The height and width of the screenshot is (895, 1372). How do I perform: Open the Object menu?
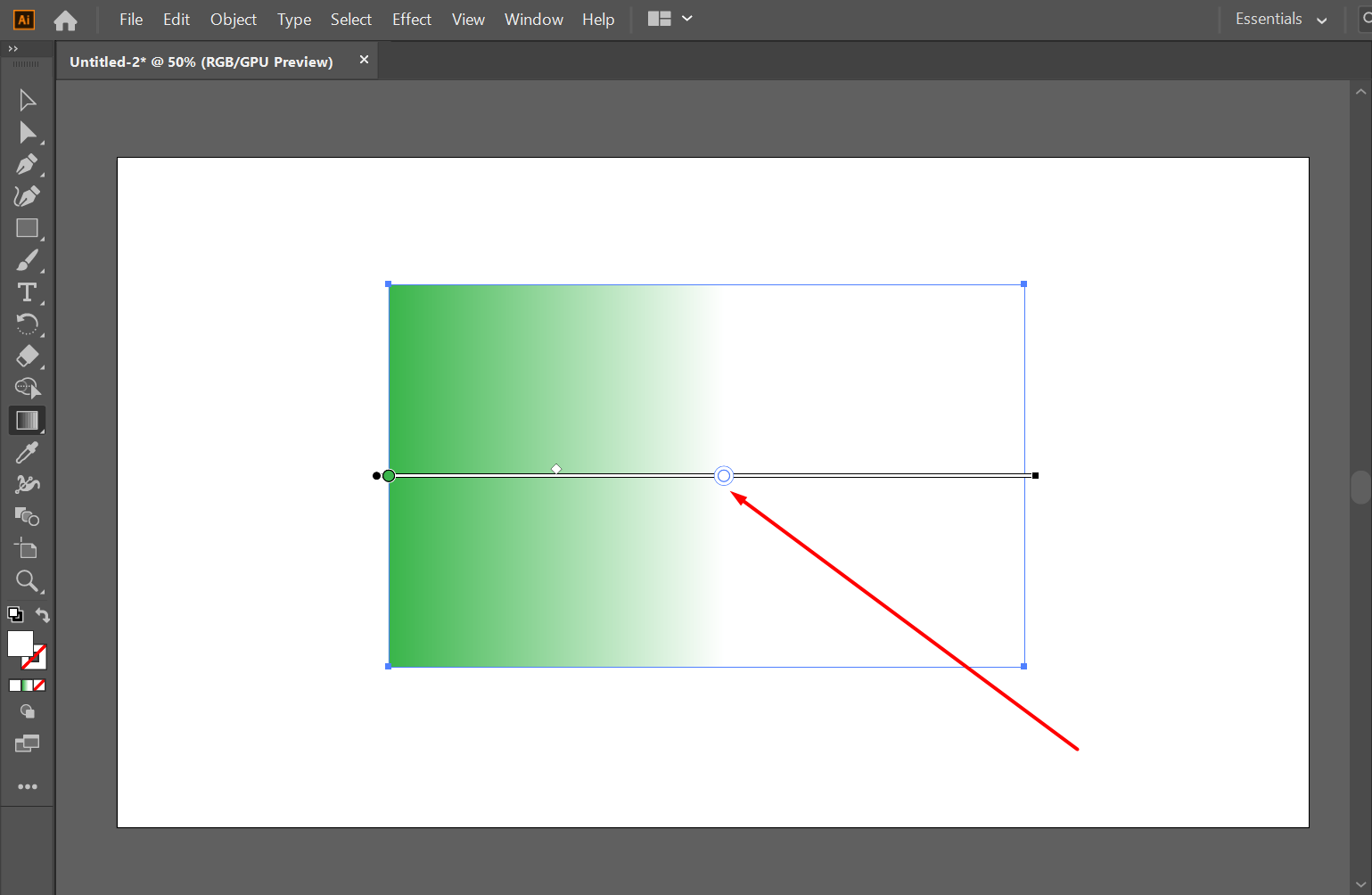click(233, 19)
